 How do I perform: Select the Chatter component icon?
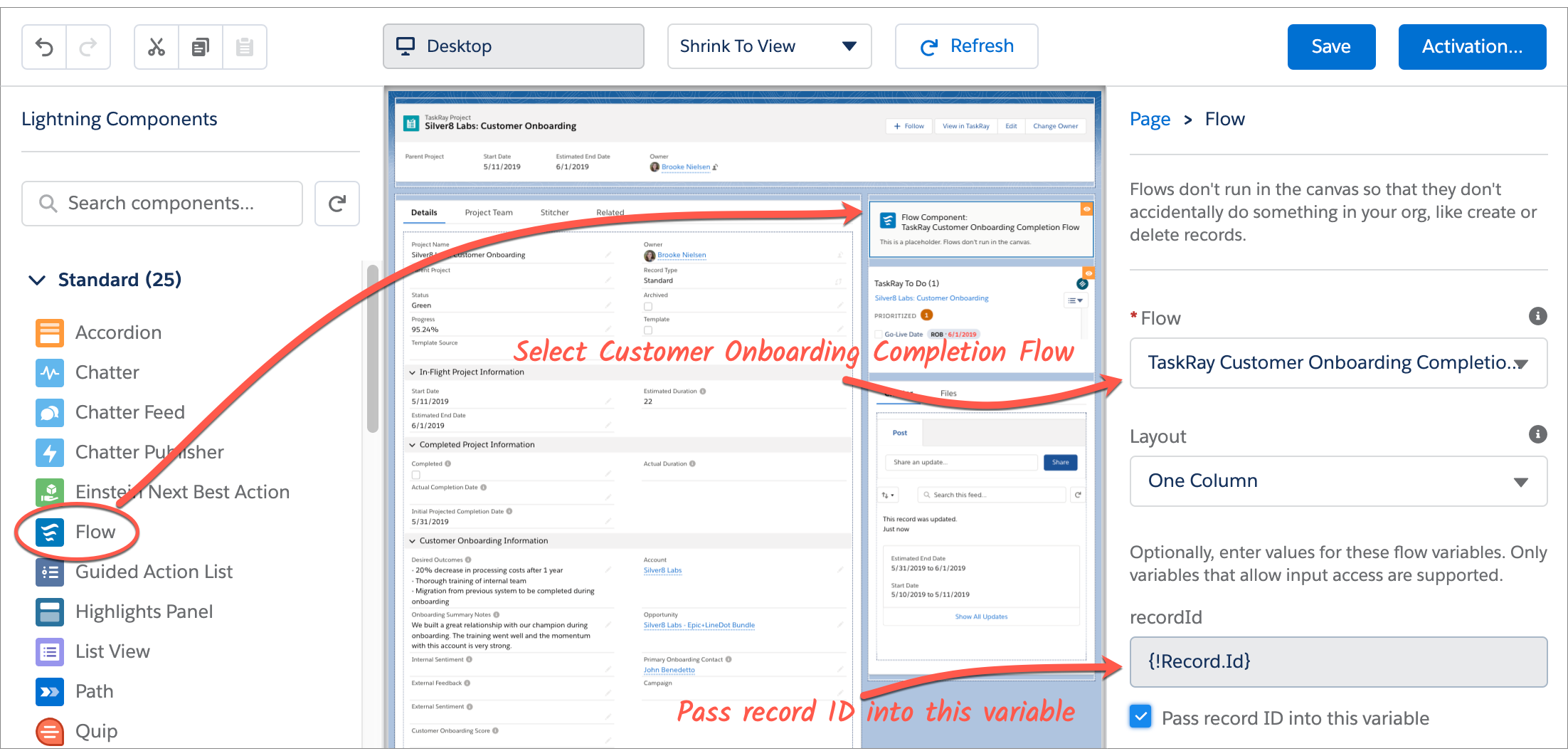pyautogui.click(x=50, y=372)
